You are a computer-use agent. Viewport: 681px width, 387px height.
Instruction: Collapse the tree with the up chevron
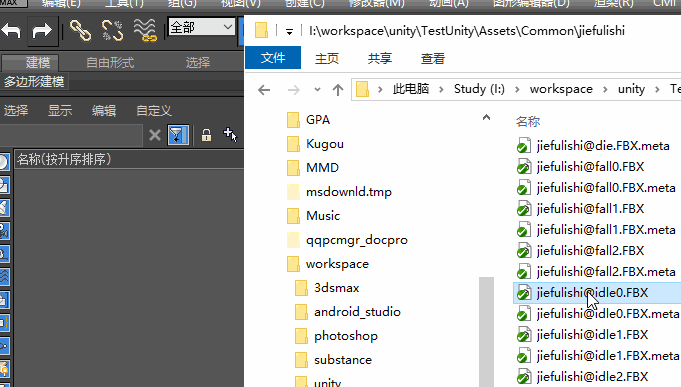[486, 117]
